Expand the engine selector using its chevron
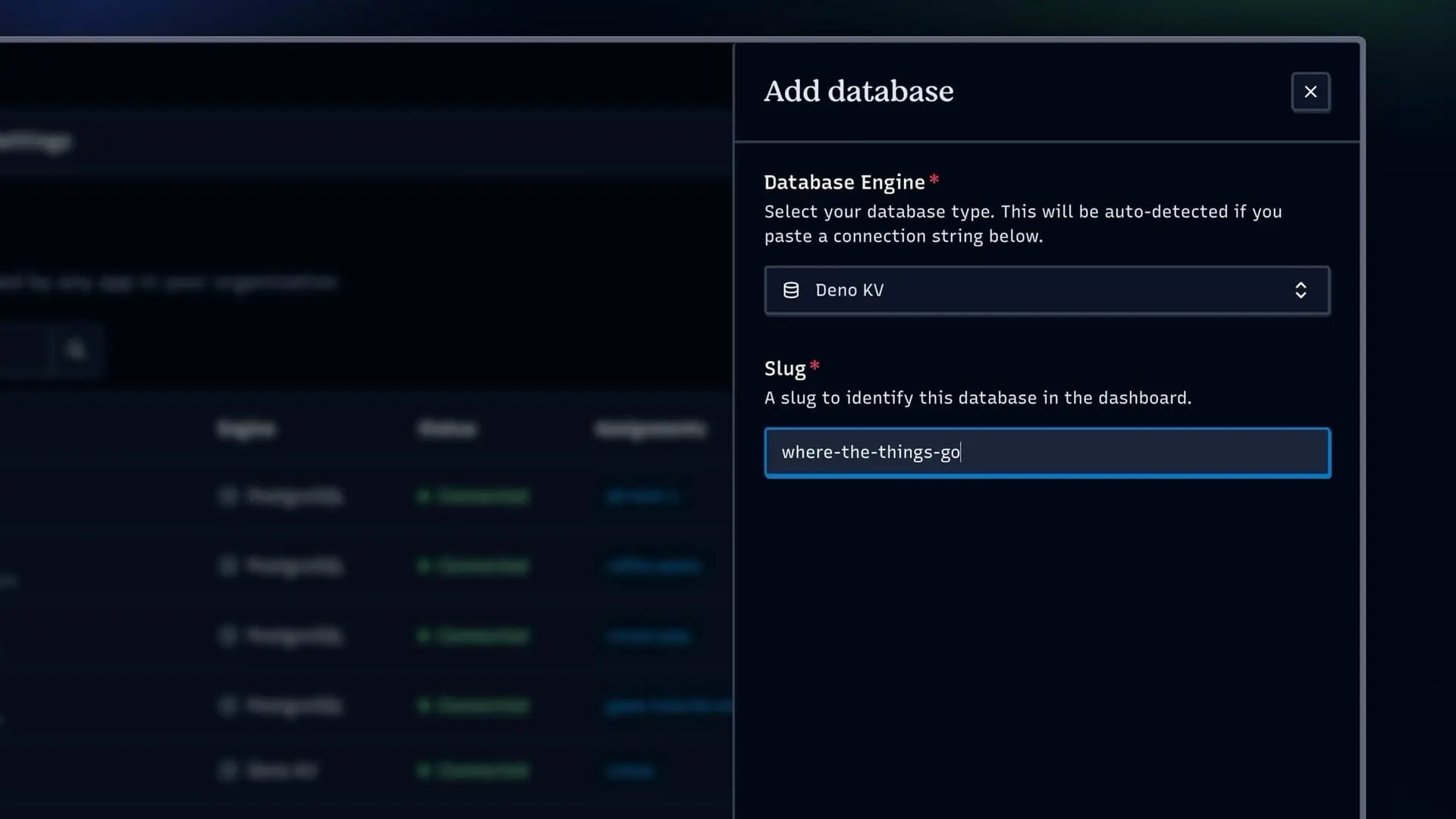The height and width of the screenshot is (819, 1456). [1302, 290]
